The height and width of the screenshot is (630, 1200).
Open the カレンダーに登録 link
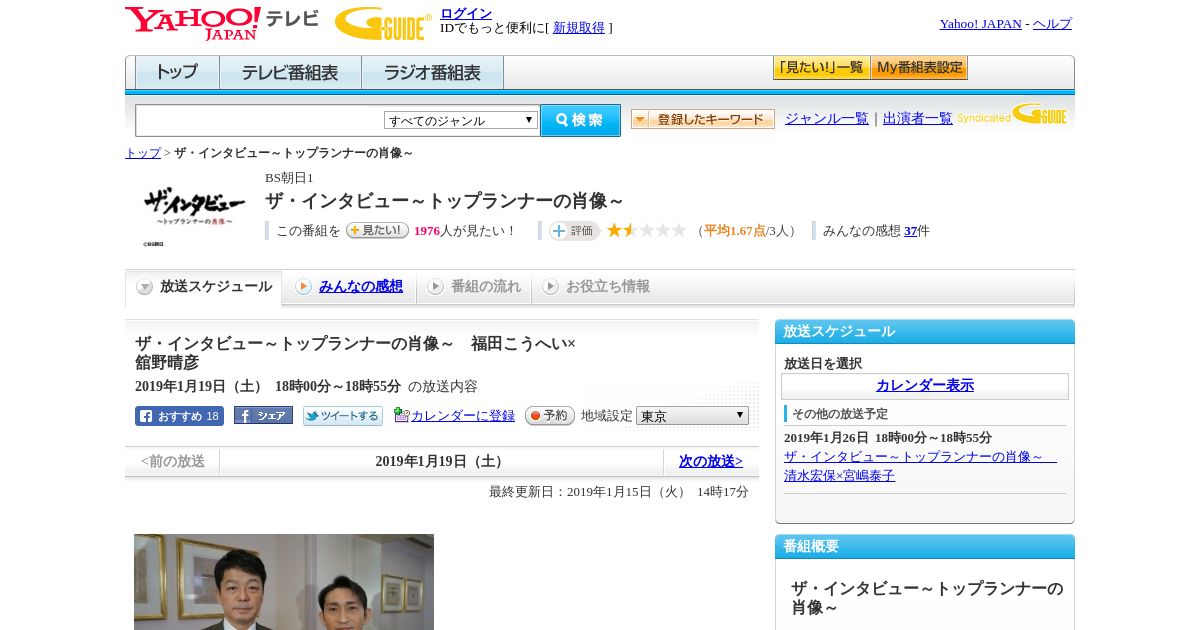point(463,416)
